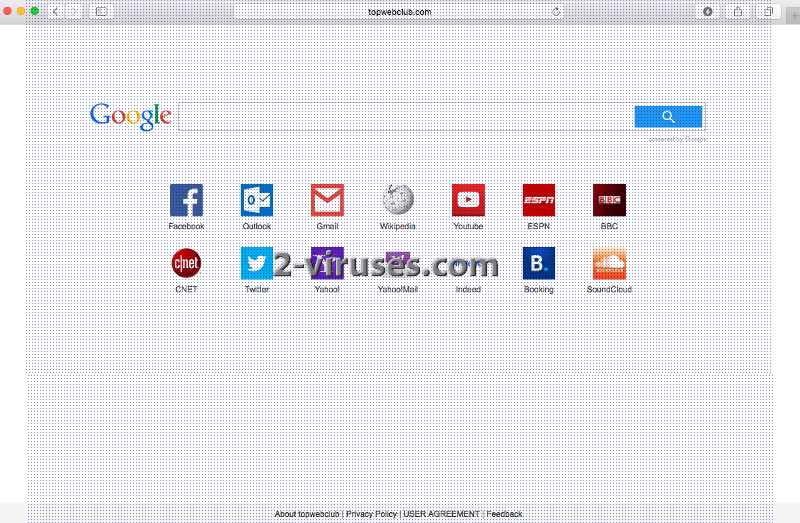The height and width of the screenshot is (523, 800).
Task: Show all tabs overview icon
Action: [768, 11]
